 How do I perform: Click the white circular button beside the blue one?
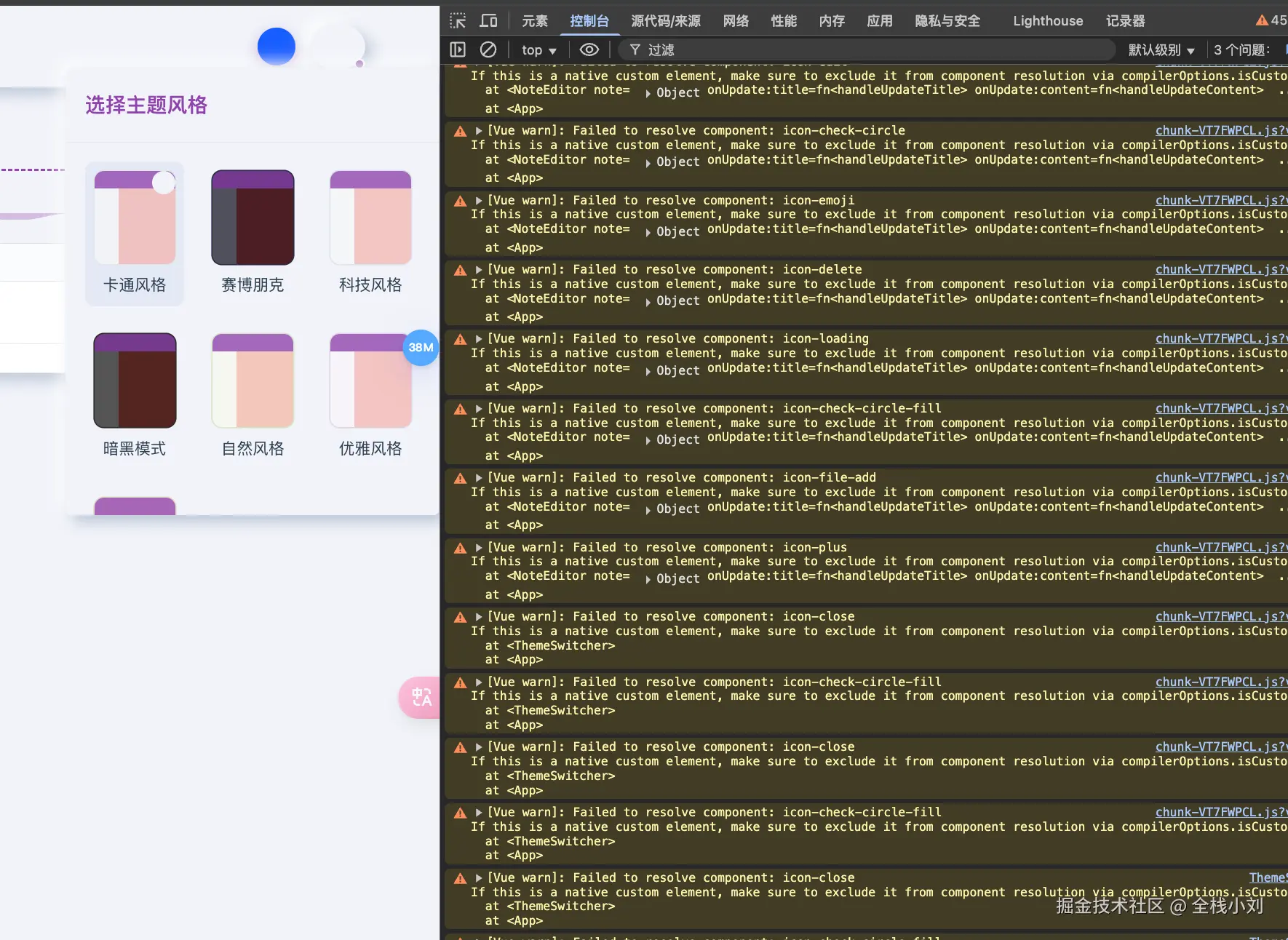point(338,47)
